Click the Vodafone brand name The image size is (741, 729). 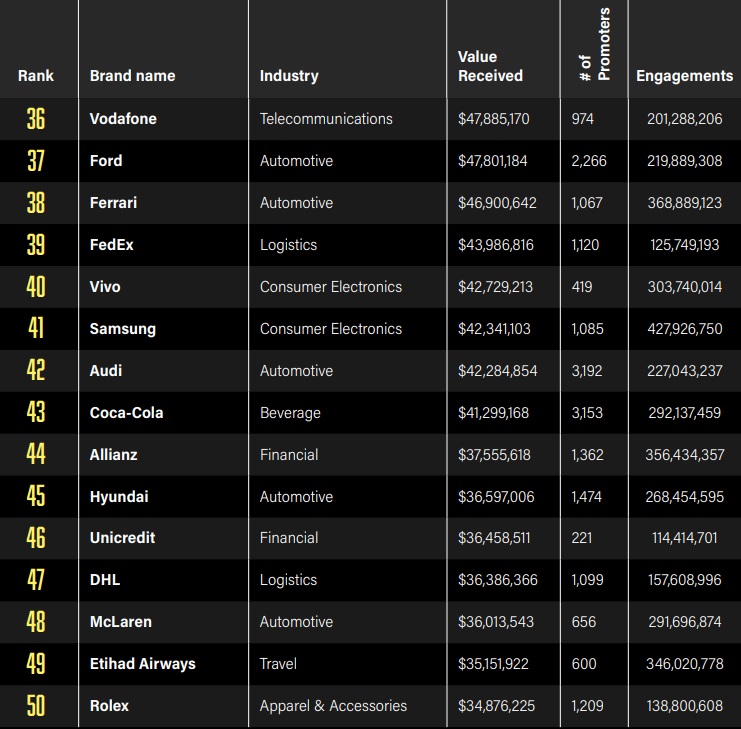tap(123, 119)
